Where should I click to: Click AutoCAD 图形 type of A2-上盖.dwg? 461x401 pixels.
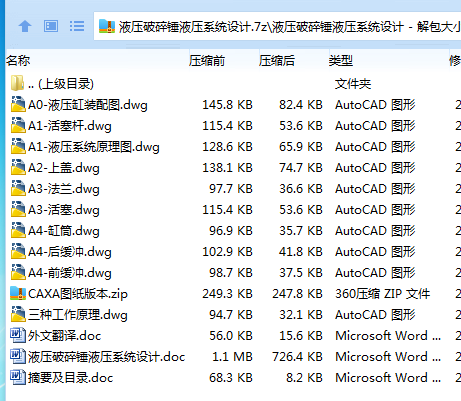pos(375,168)
